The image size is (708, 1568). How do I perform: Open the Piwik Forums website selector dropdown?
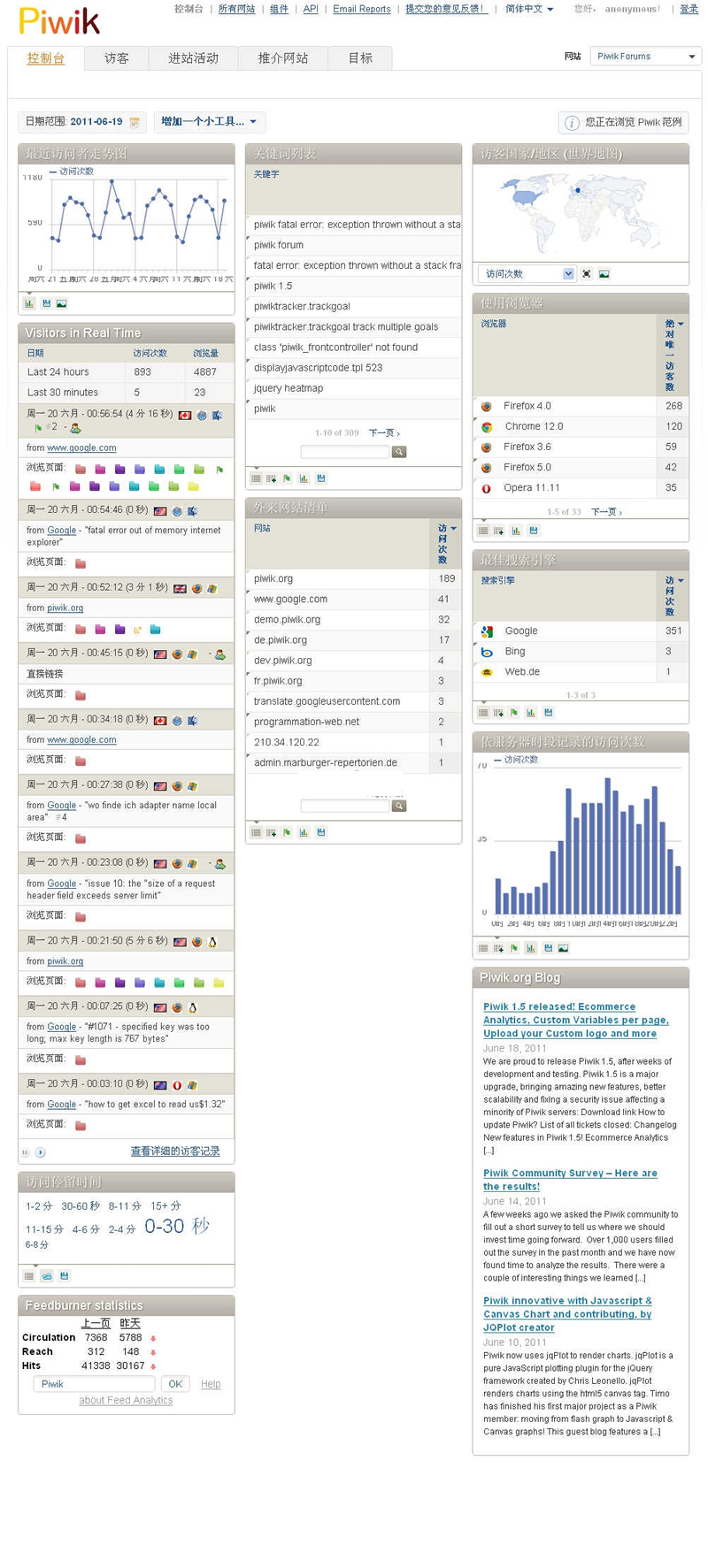[x=645, y=57]
